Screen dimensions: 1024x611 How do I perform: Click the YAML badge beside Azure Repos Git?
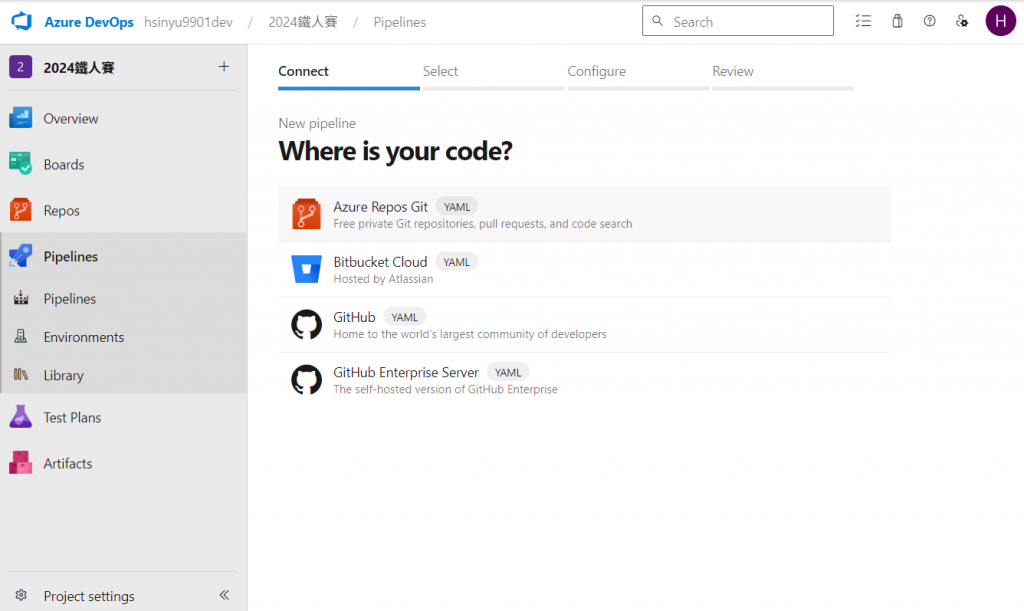(456, 207)
